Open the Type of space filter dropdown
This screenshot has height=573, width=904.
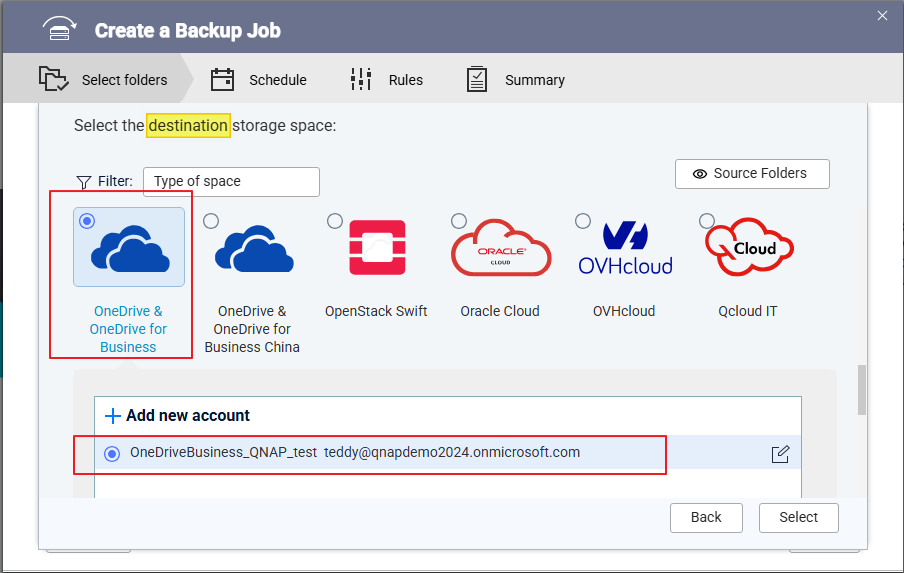coord(231,182)
